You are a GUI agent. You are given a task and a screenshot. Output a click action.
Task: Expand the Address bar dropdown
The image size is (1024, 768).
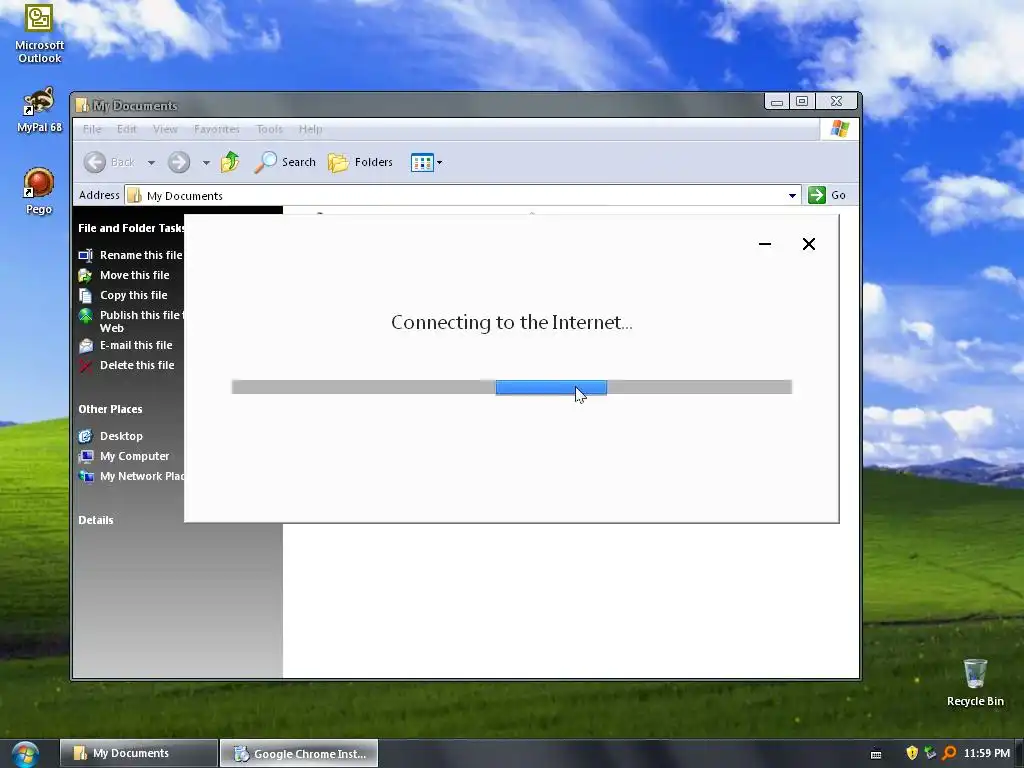click(x=792, y=195)
